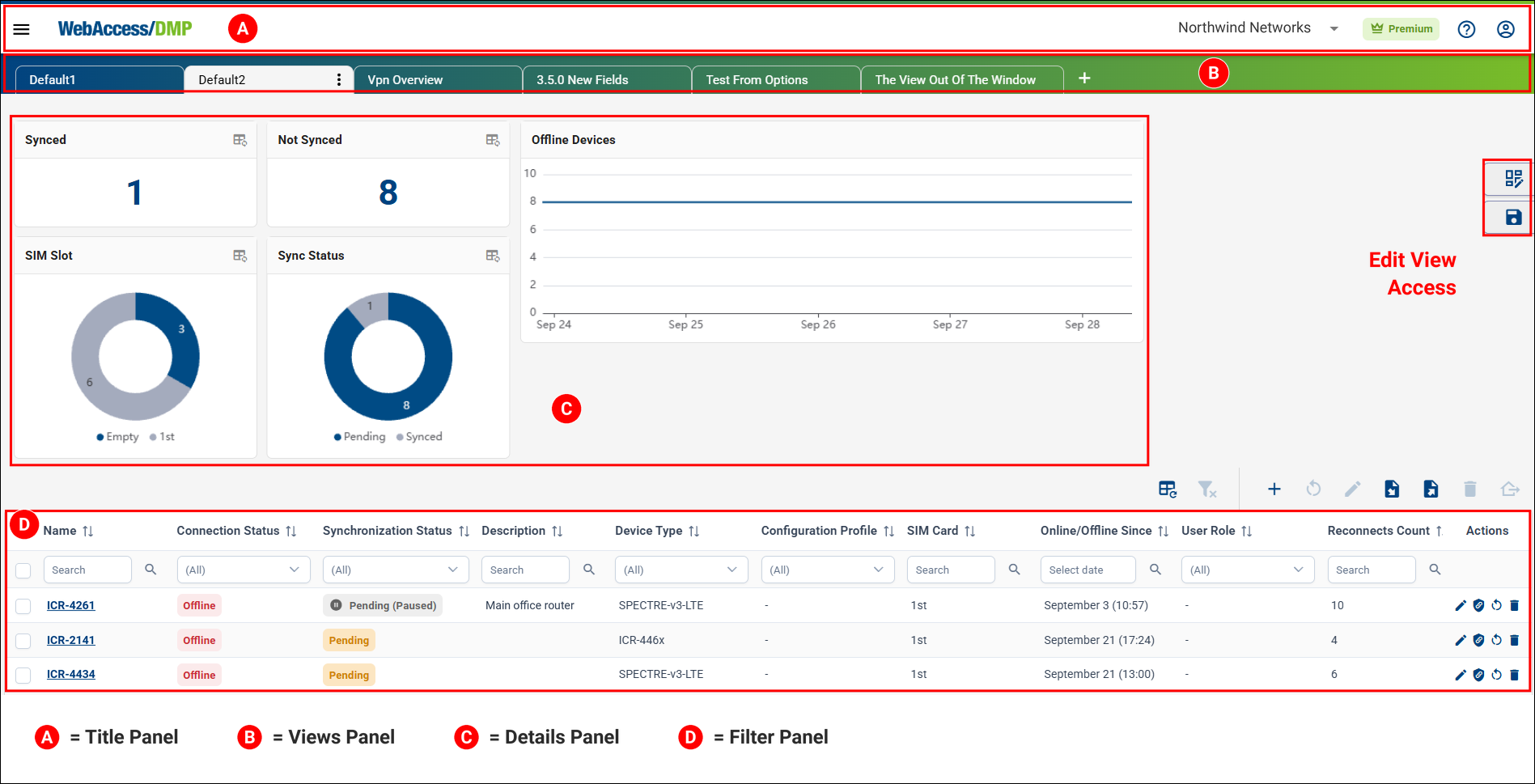The height and width of the screenshot is (784, 1535).
Task: Open the Sync Status widget table icon
Action: (x=493, y=256)
